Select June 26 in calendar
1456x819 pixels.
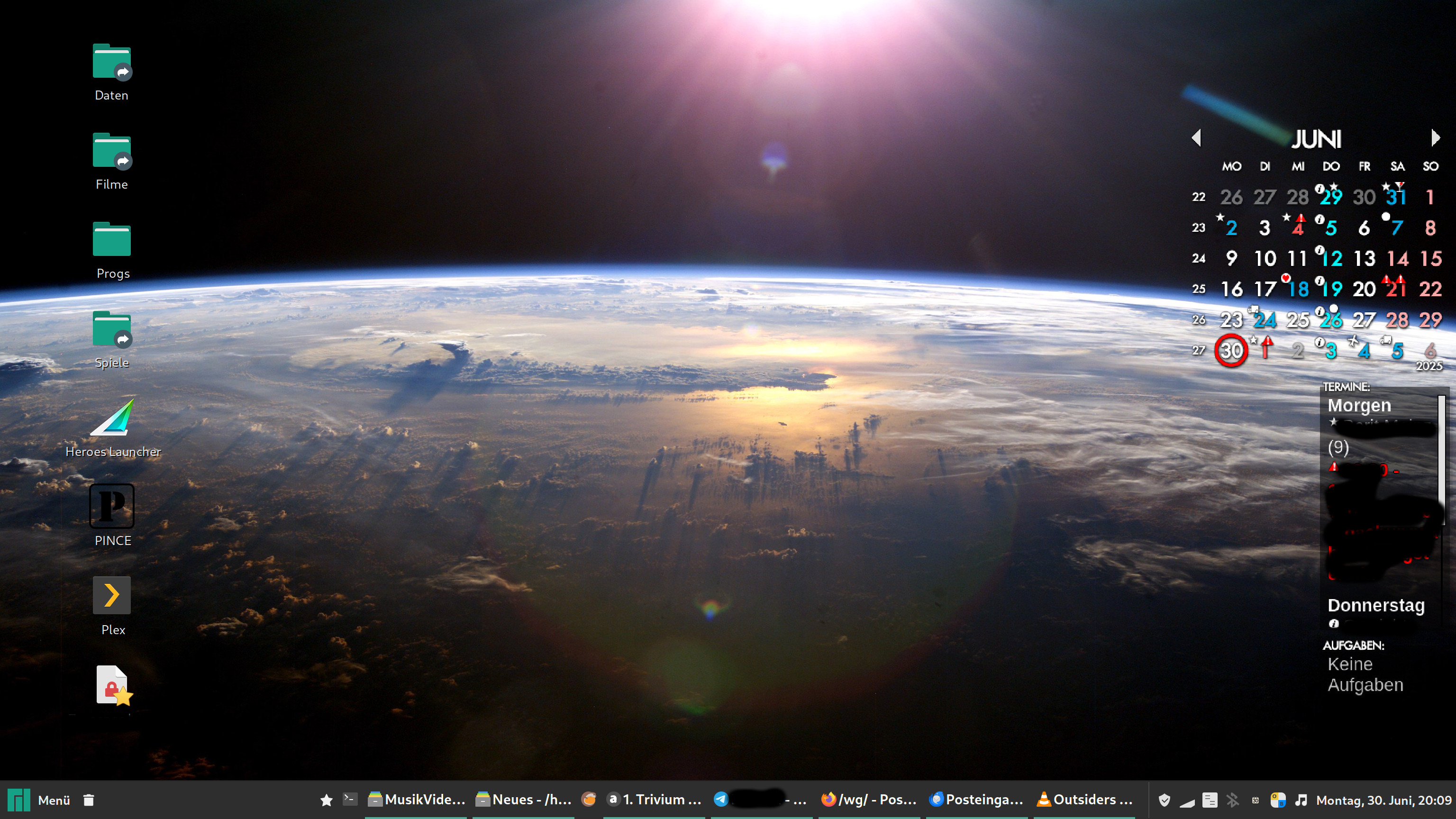[1331, 320]
